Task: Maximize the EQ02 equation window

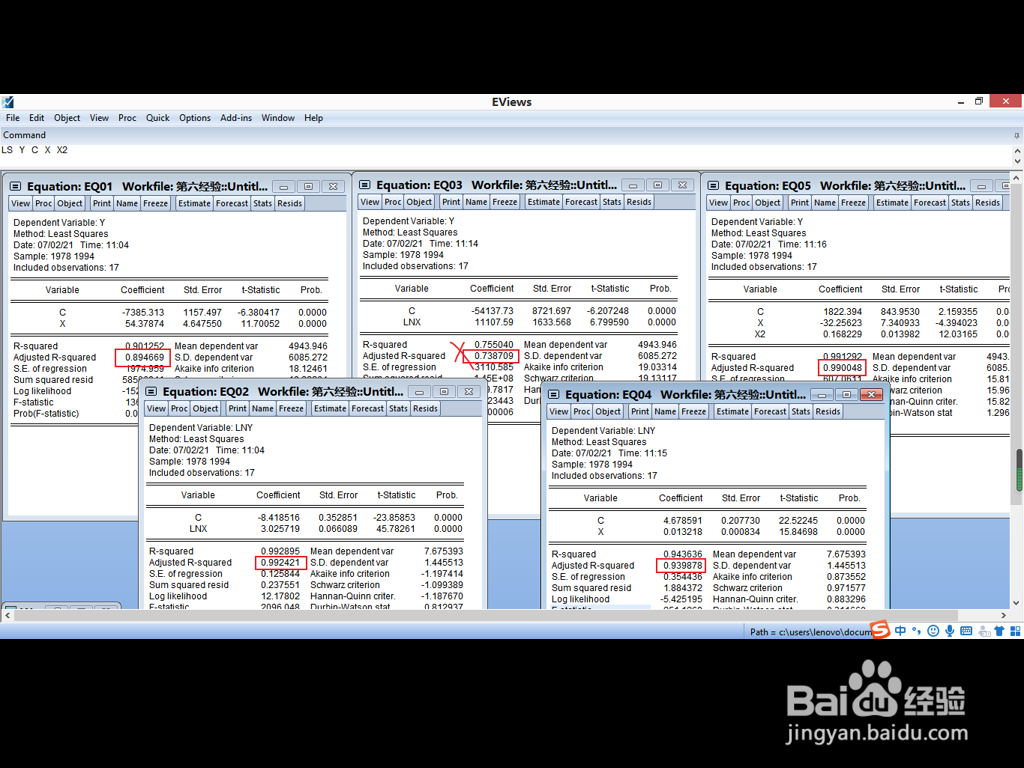Action: pos(444,392)
